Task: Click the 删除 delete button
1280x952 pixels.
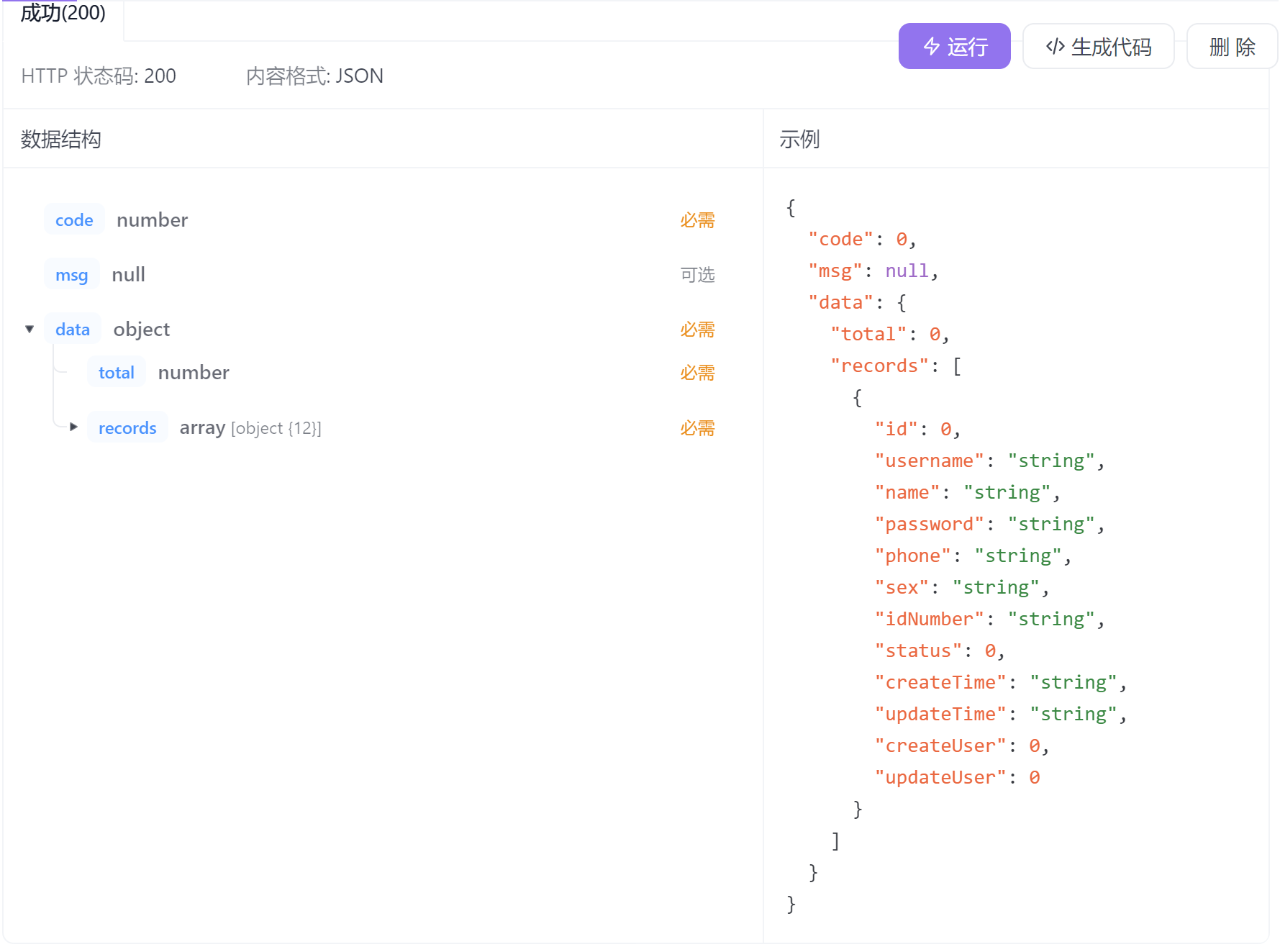Action: 1231,47
